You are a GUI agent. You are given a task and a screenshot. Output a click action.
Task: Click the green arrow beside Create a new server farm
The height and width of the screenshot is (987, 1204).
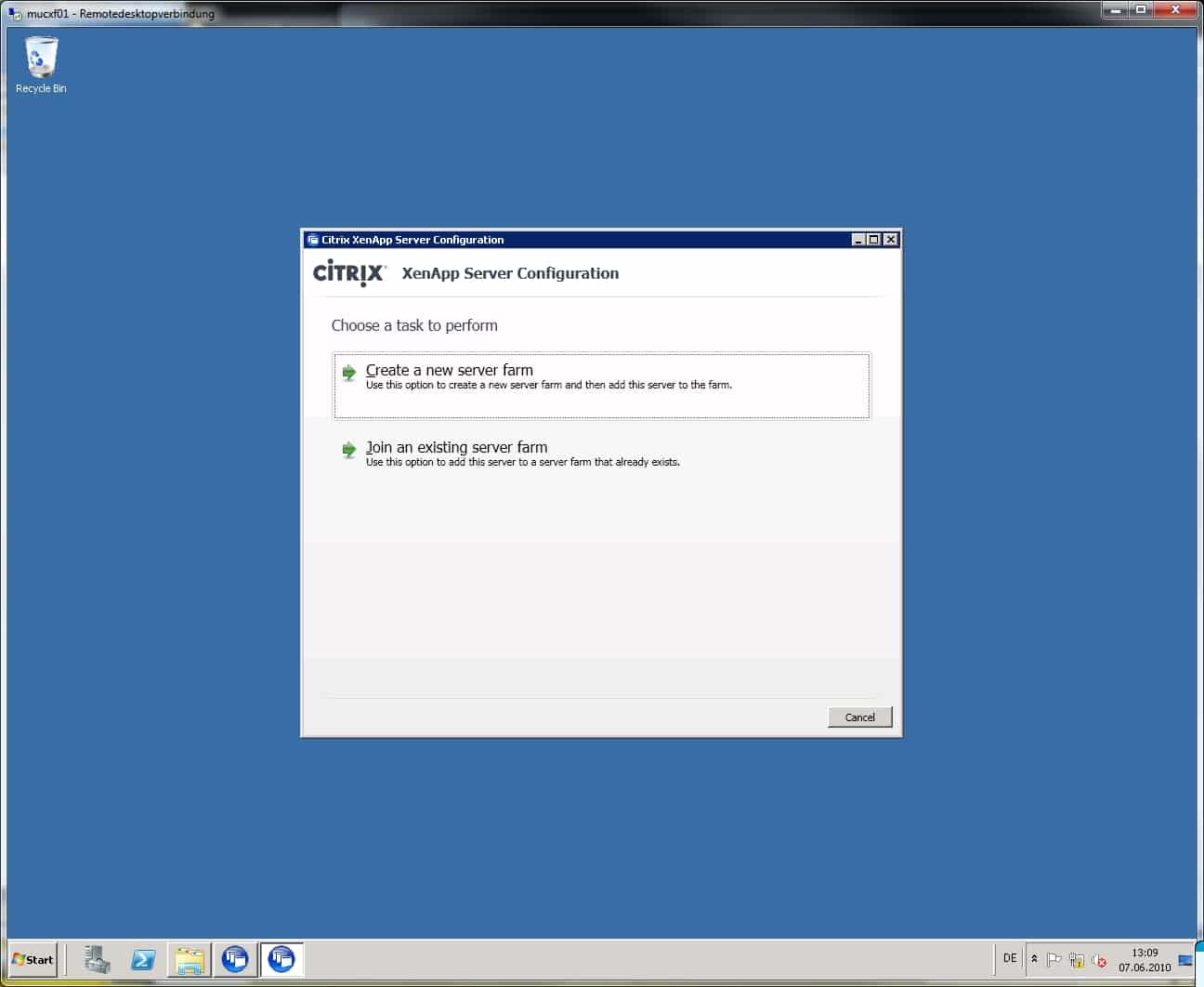click(349, 373)
